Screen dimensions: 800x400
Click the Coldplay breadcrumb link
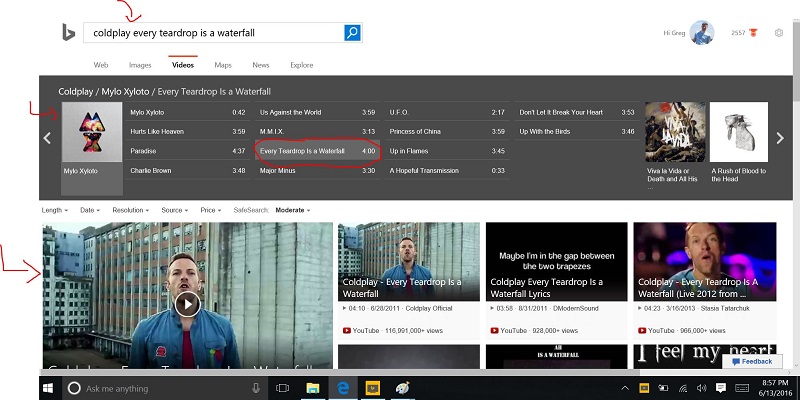pos(76,92)
